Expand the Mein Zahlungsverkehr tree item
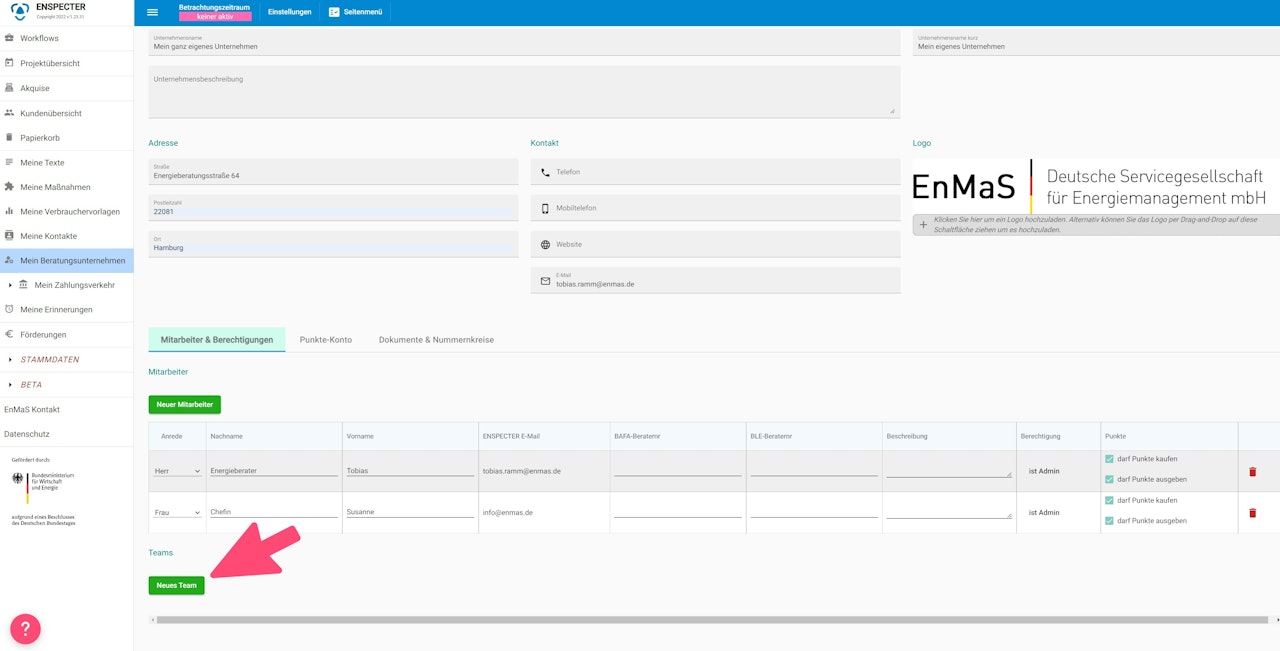 click(x=10, y=285)
